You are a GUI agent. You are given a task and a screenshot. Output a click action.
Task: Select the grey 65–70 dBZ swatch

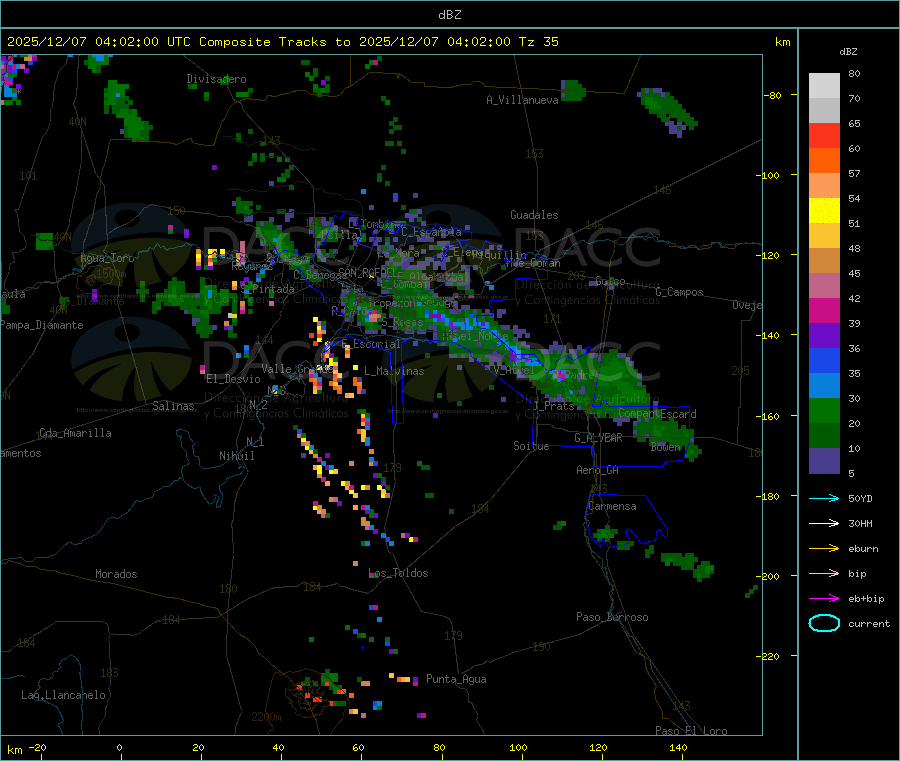pyautogui.click(x=824, y=111)
